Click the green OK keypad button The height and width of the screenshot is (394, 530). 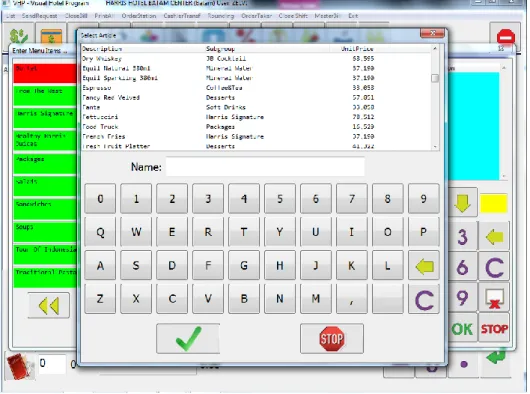click(462, 329)
